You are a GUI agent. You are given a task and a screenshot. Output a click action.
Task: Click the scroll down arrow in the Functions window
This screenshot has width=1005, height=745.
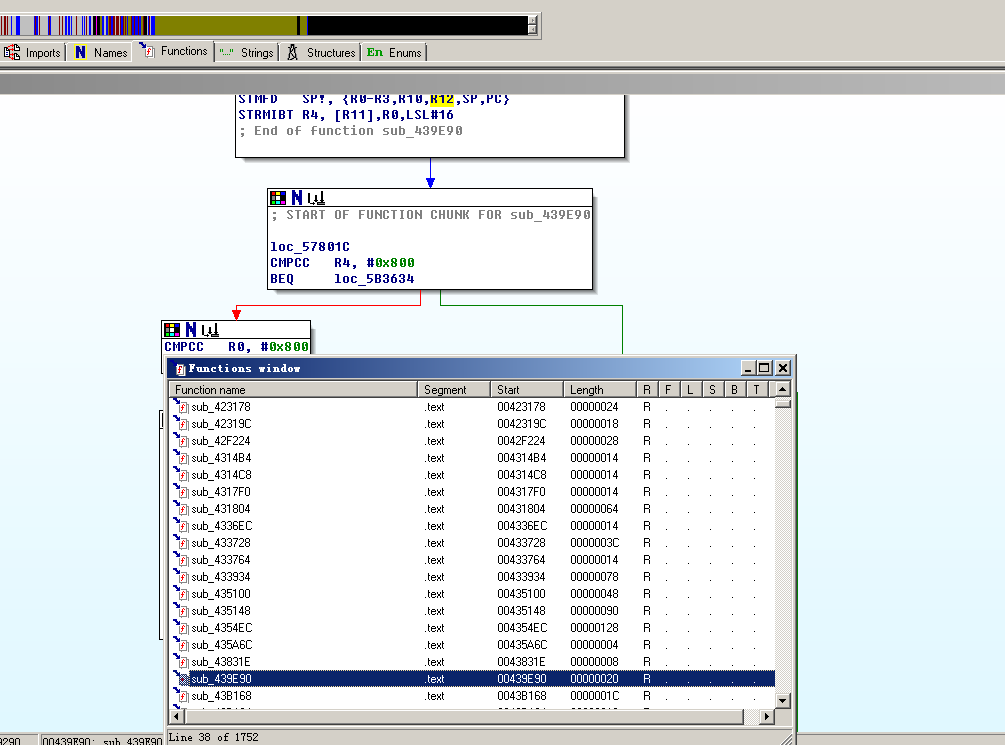(782, 700)
